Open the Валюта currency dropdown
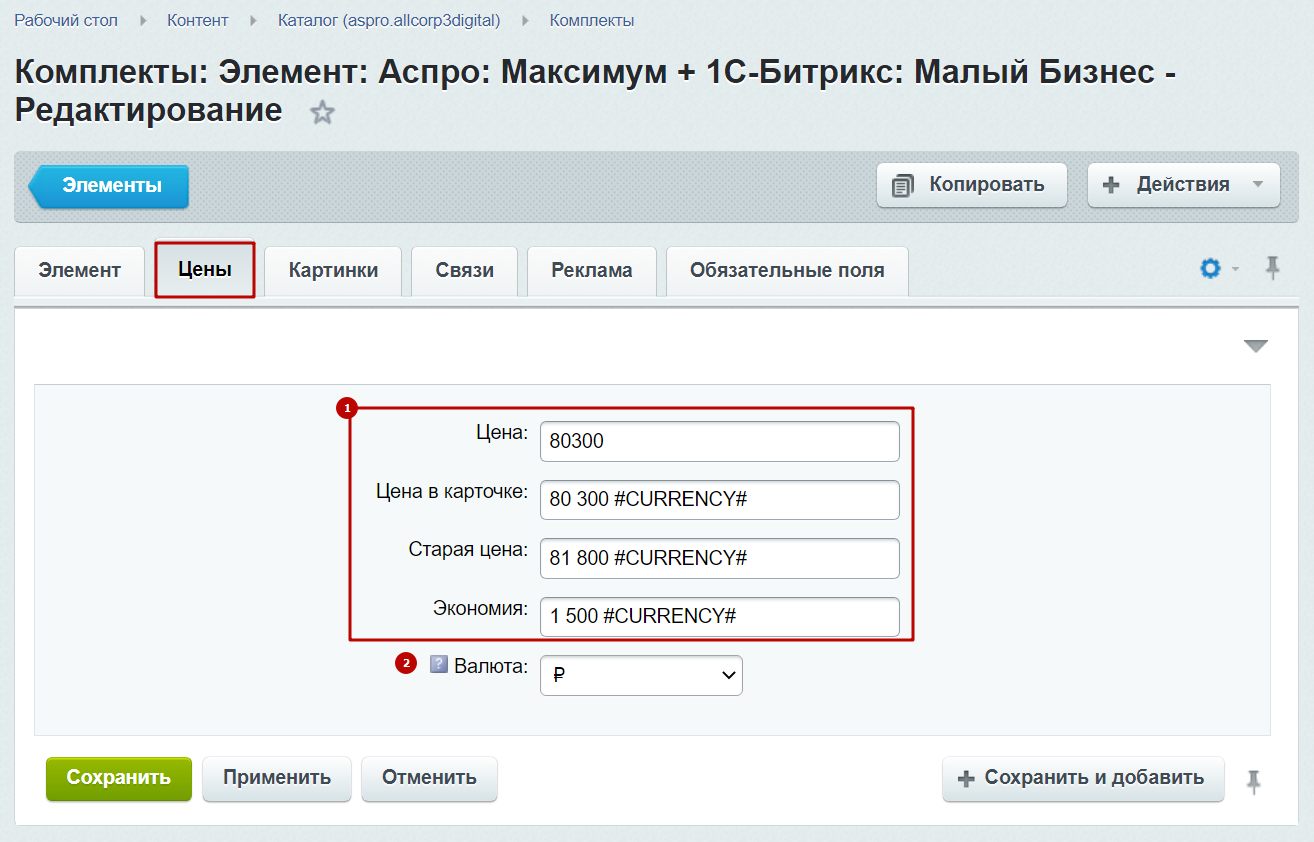 (x=641, y=675)
